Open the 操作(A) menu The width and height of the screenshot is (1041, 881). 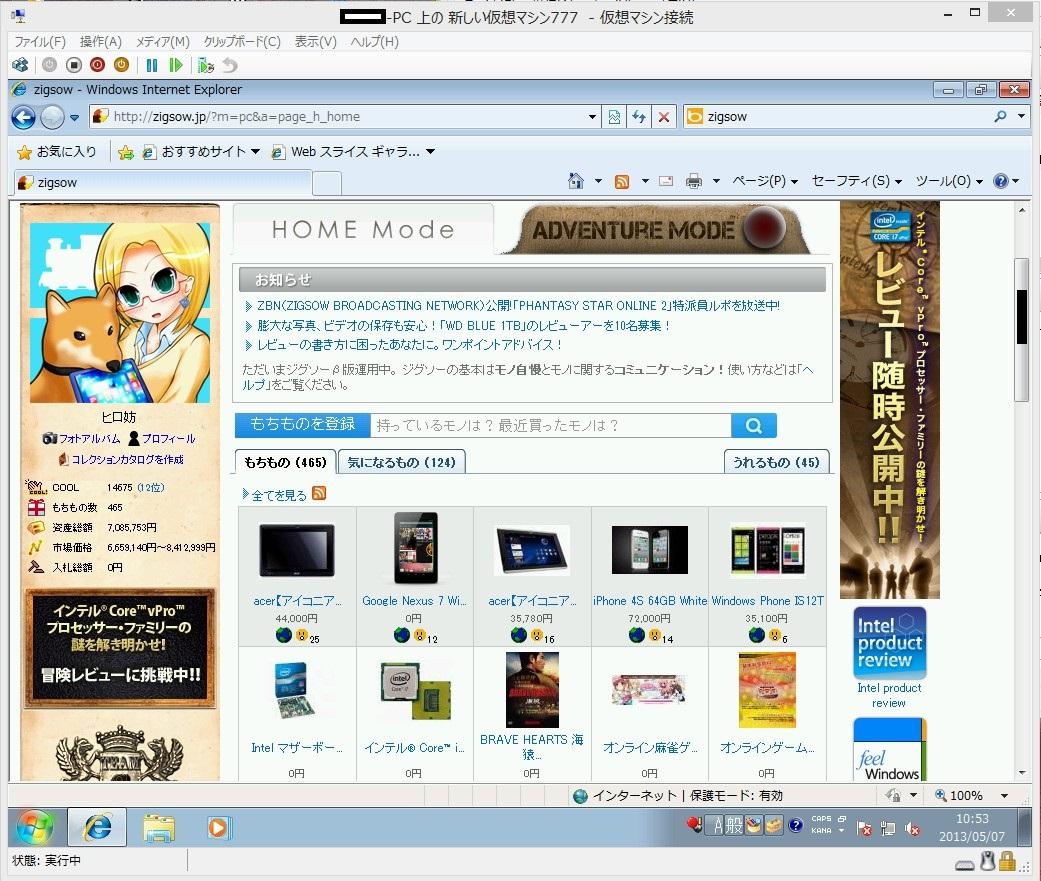pyautogui.click(x=100, y=42)
